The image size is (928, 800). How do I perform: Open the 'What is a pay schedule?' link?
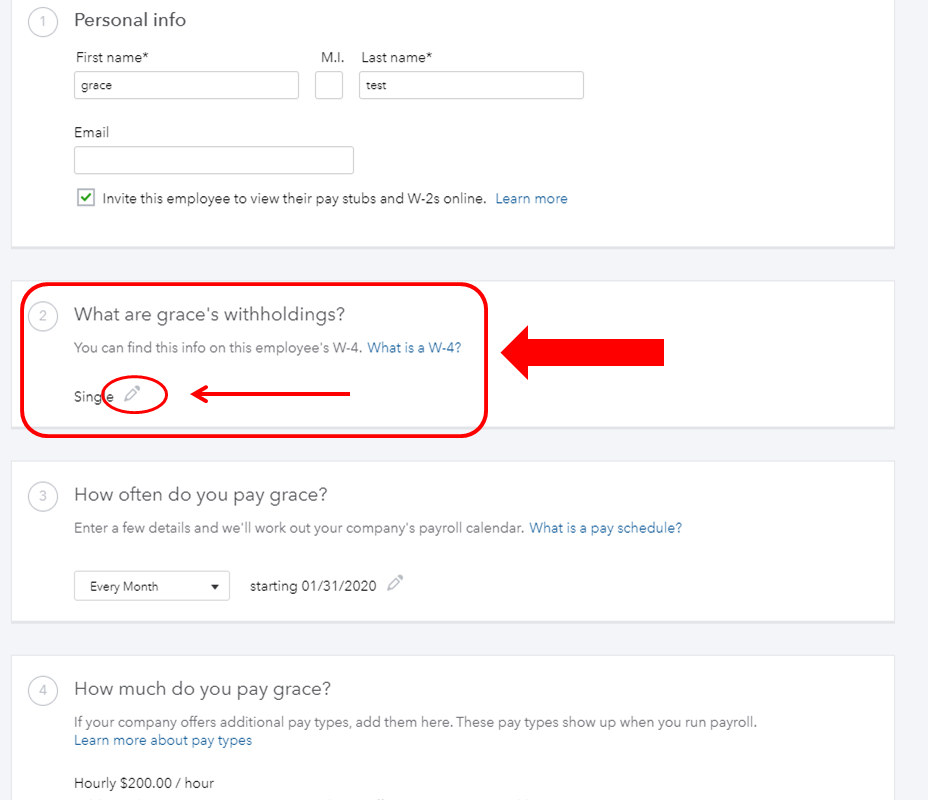pos(605,528)
